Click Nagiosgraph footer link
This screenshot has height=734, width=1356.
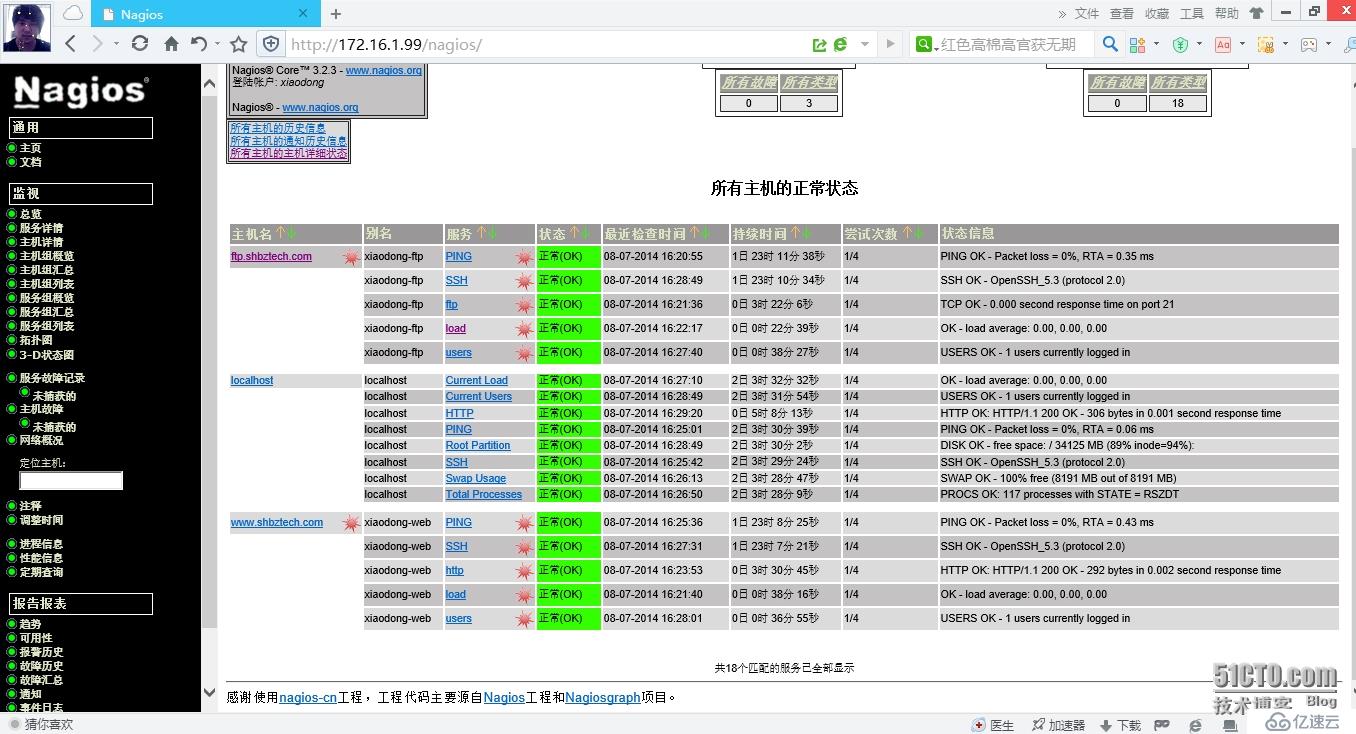coord(603,698)
